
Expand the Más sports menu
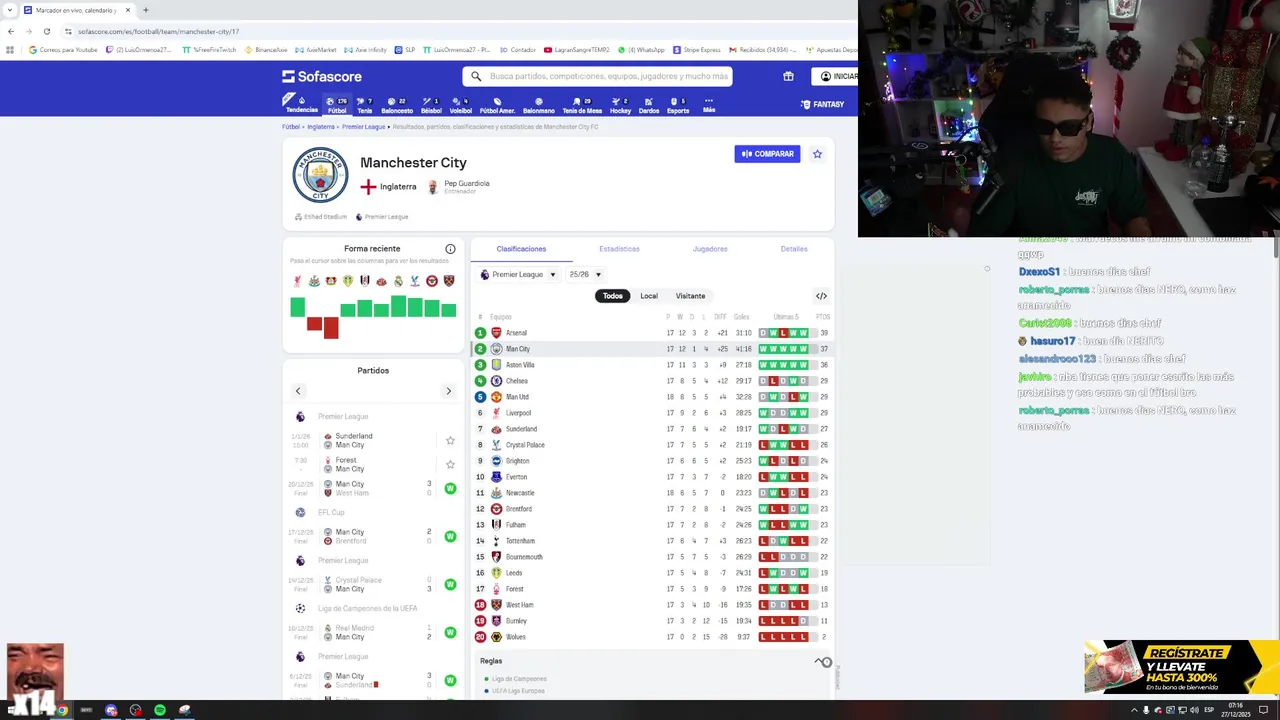click(x=709, y=105)
